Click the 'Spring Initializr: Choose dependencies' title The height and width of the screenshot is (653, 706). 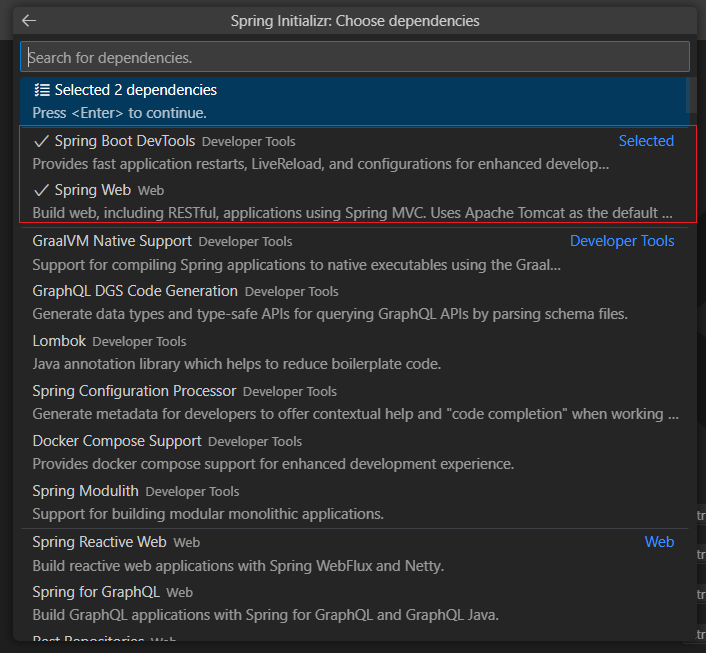[x=355, y=21]
